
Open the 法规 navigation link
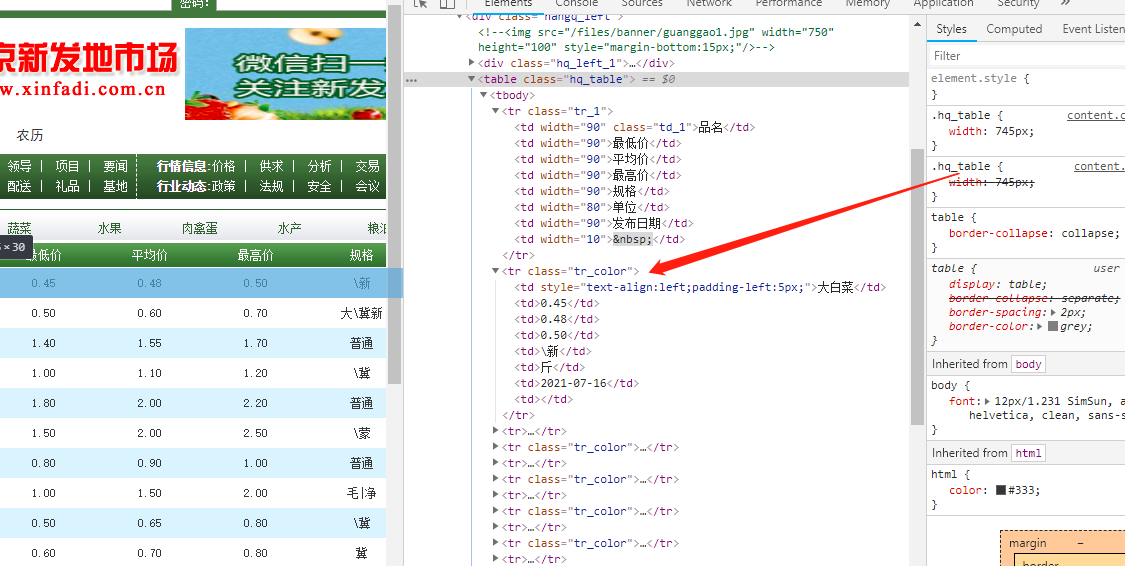pyautogui.click(x=272, y=187)
